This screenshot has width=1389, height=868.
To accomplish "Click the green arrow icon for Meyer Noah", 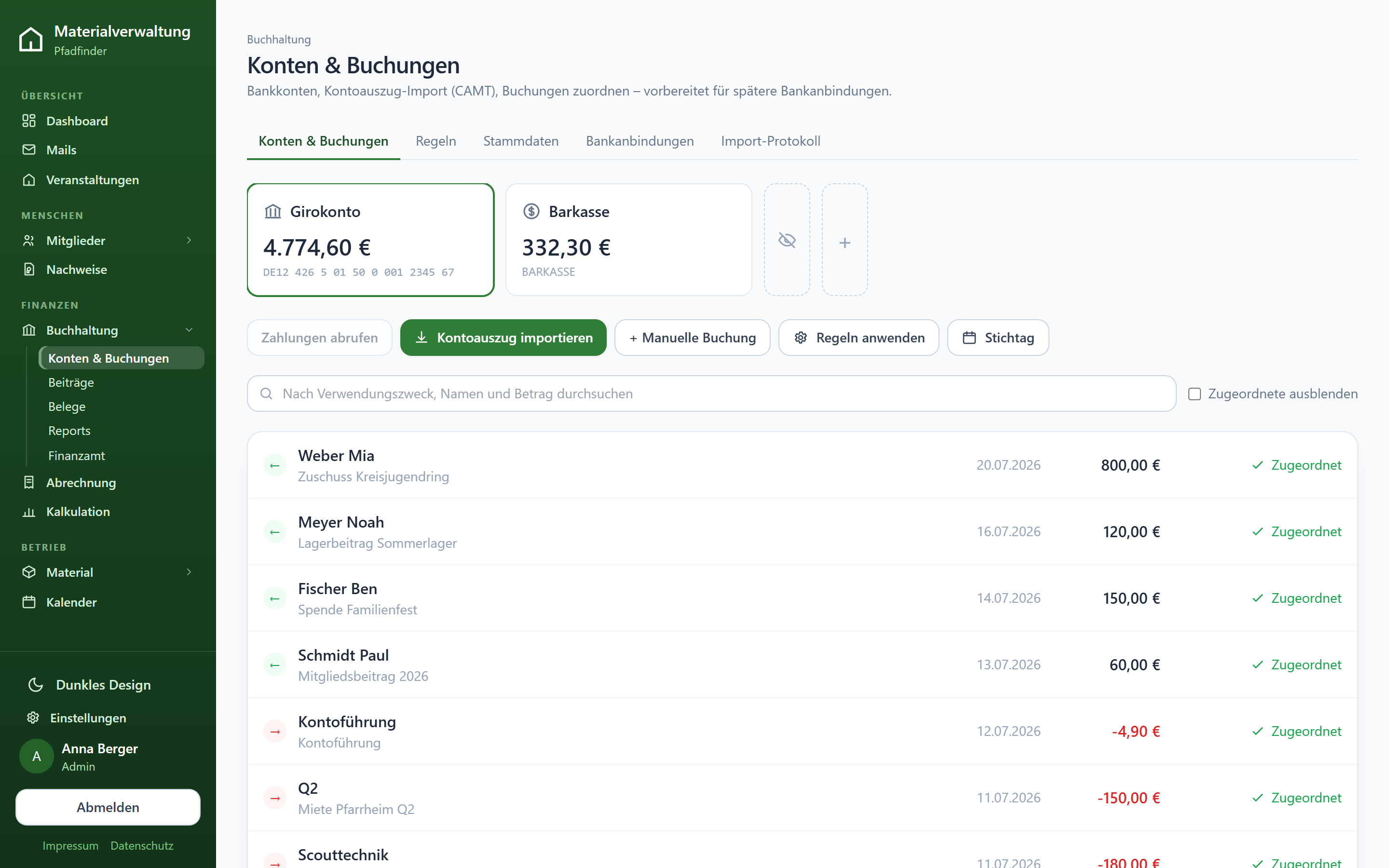I will [275, 531].
